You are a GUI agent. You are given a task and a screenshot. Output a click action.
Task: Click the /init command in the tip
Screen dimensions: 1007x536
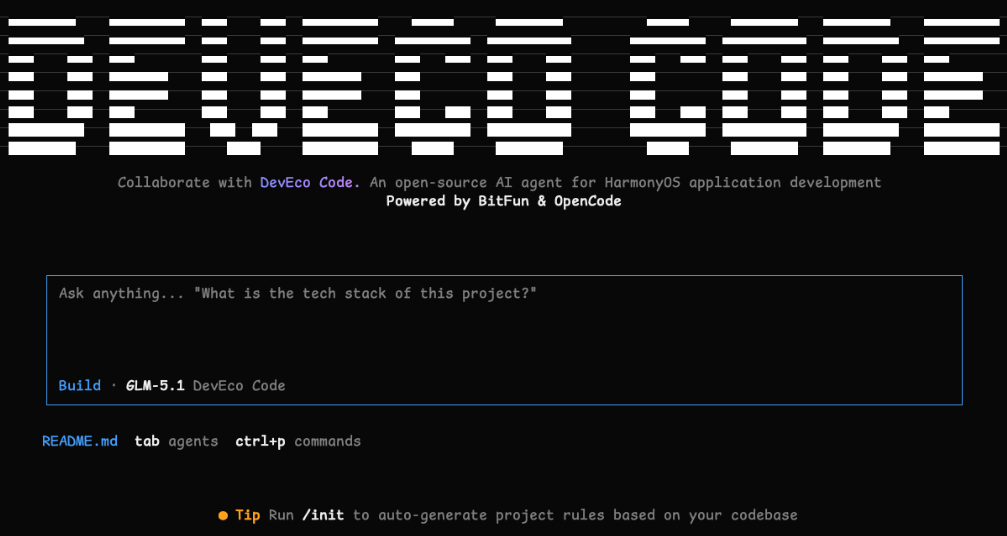pyautogui.click(x=323, y=515)
